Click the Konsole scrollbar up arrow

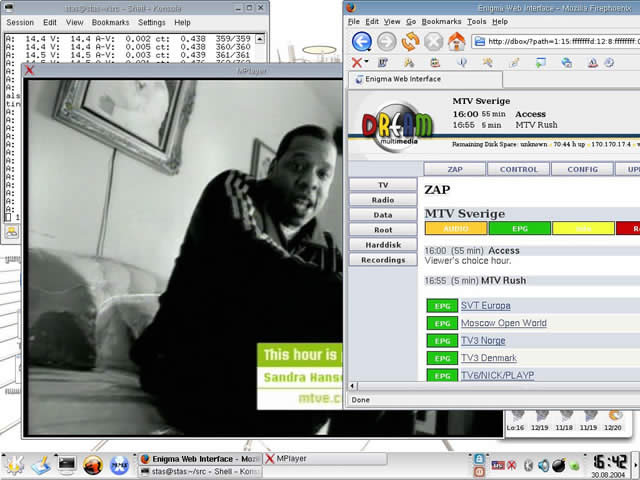click(x=260, y=39)
